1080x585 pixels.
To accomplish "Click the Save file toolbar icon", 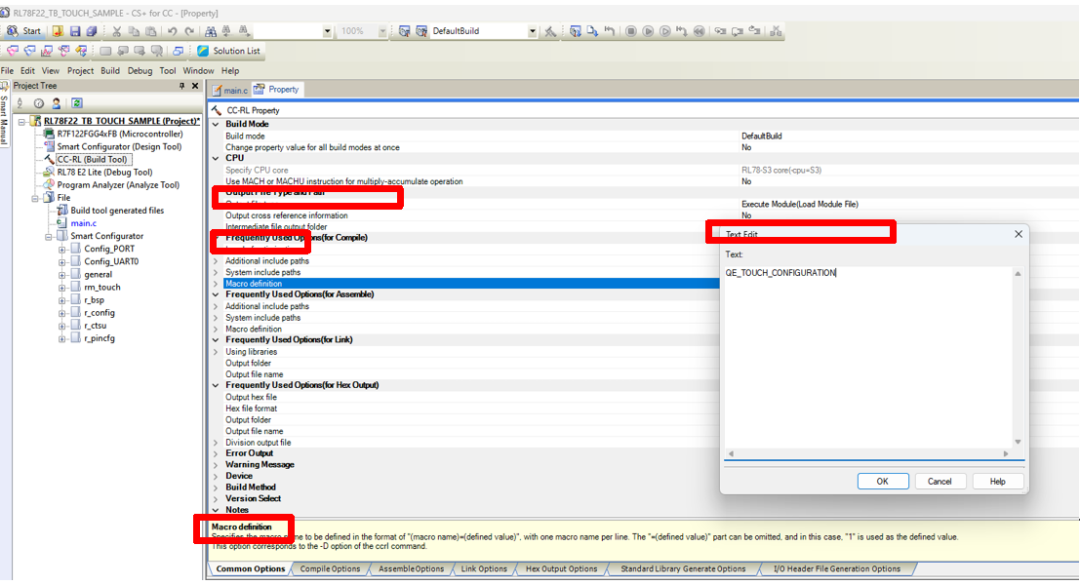I will pos(75,31).
